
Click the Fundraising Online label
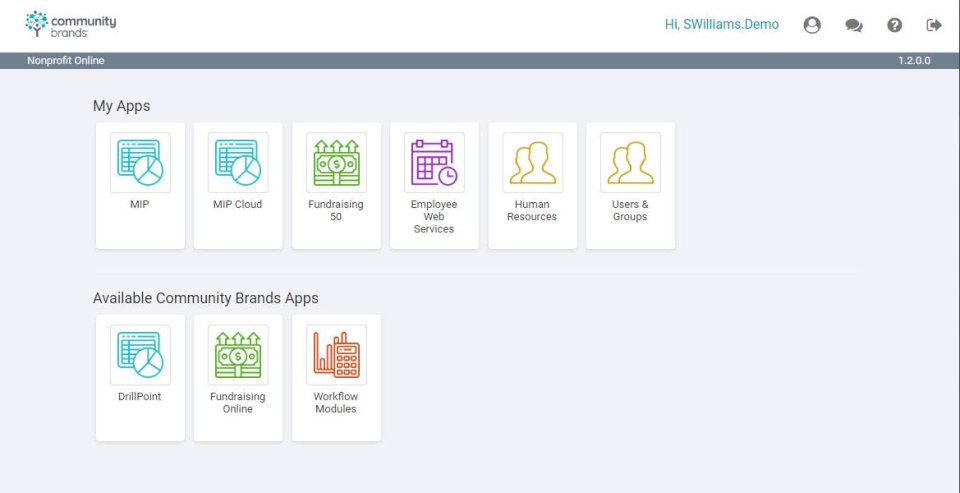(x=238, y=403)
